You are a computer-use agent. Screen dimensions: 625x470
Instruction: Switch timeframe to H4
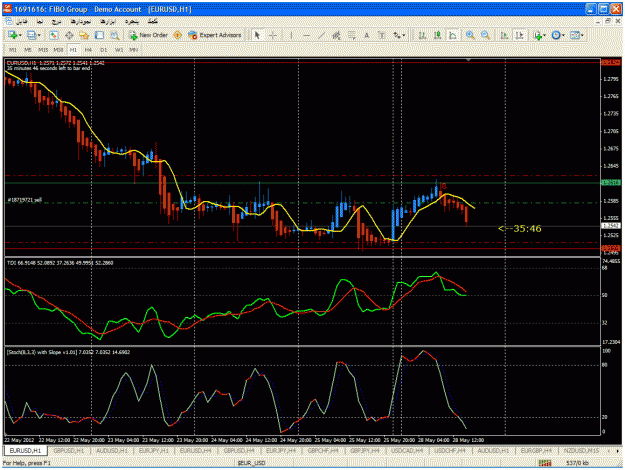tap(88, 50)
